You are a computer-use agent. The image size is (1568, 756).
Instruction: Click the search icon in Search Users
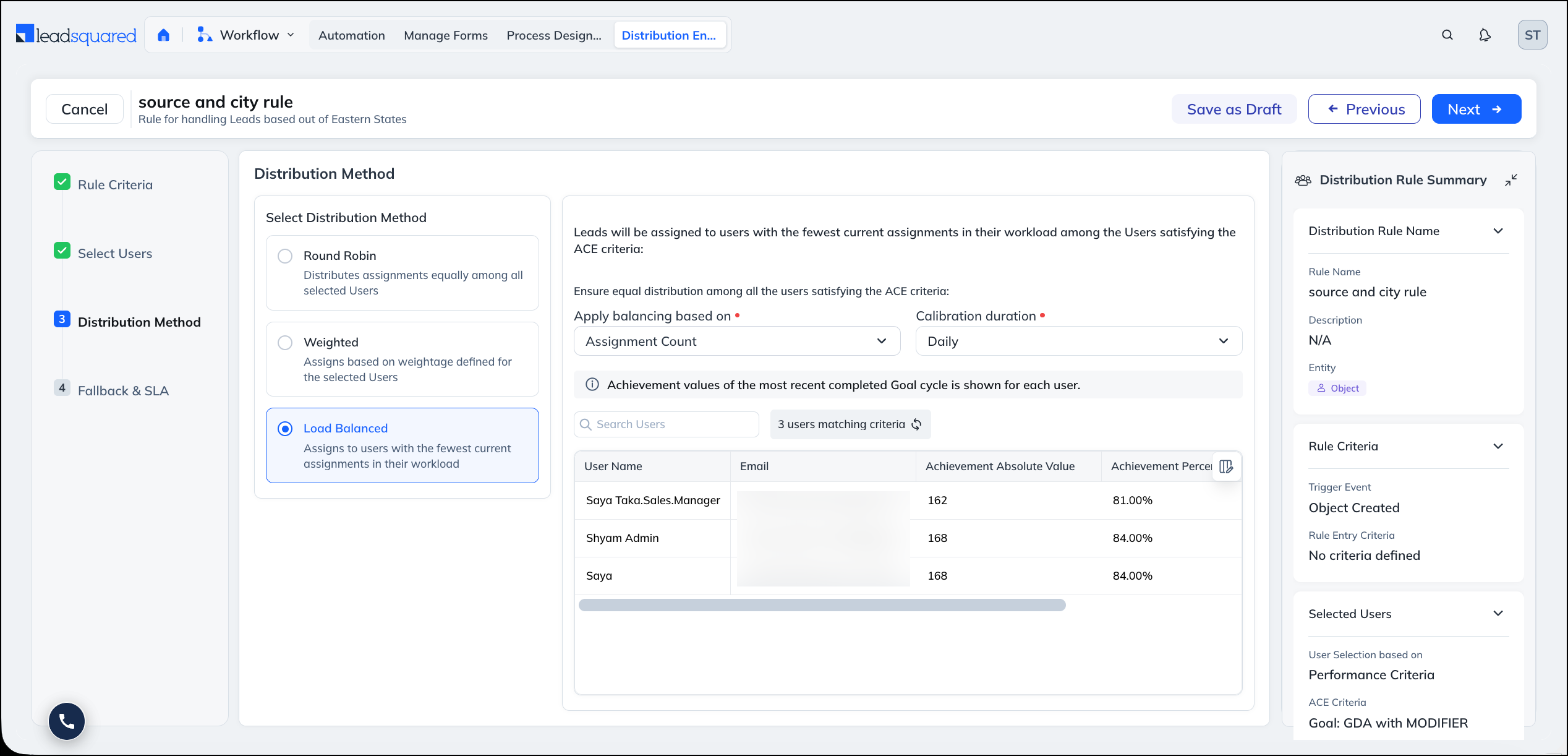coord(586,424)
